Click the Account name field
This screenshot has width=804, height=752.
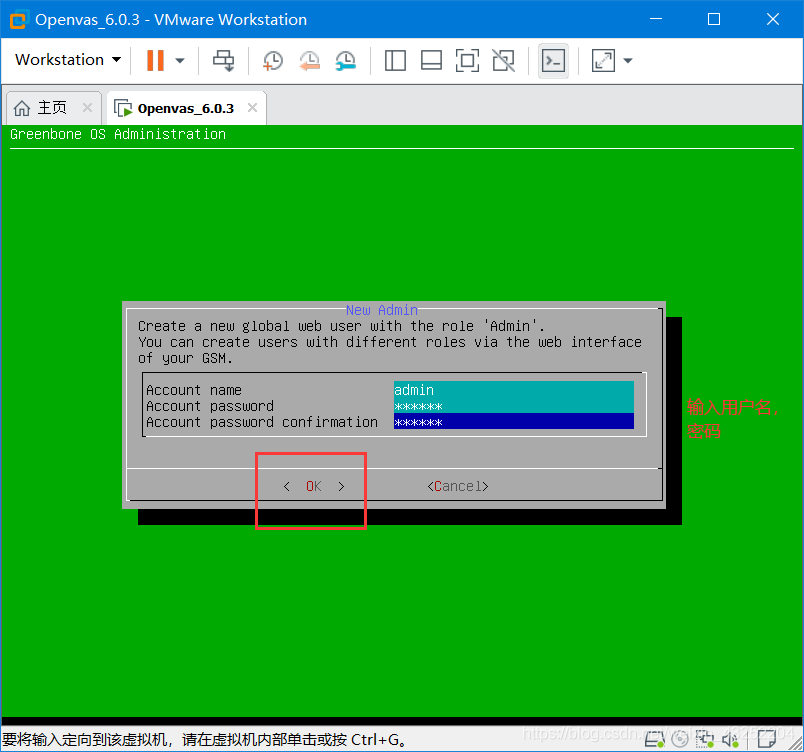point(514,390)
